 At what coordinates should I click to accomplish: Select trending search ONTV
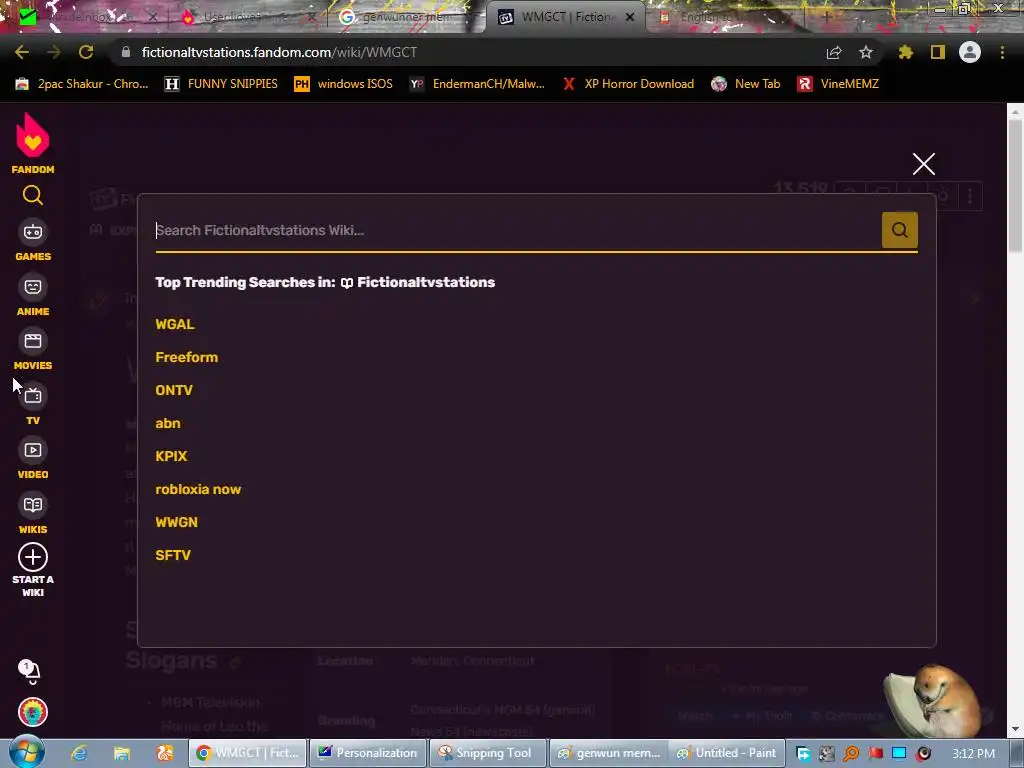[174, 390]
